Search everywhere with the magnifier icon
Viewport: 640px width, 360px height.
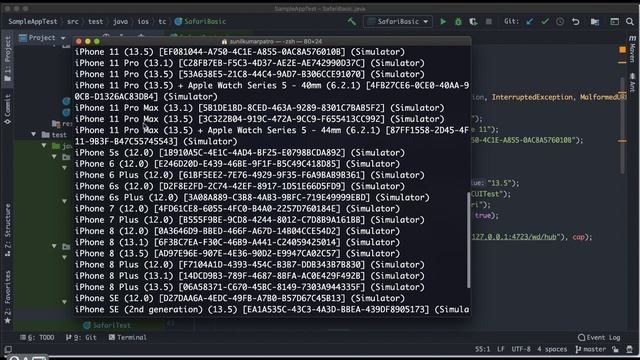point(630,22)
